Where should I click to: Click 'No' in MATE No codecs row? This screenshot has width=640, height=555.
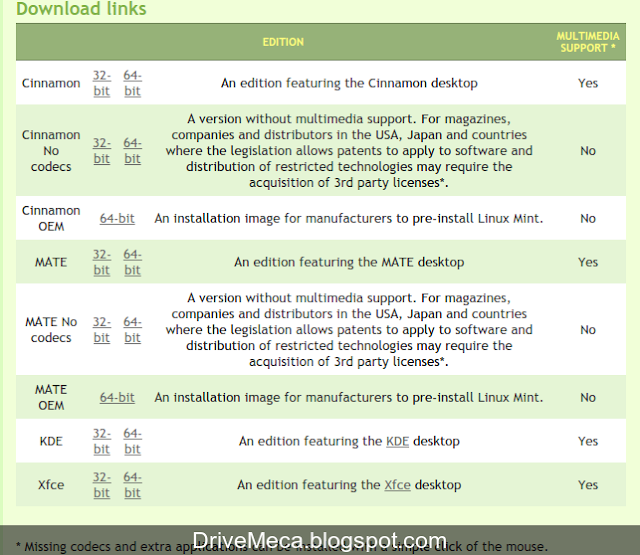click(x=588, y=330)
